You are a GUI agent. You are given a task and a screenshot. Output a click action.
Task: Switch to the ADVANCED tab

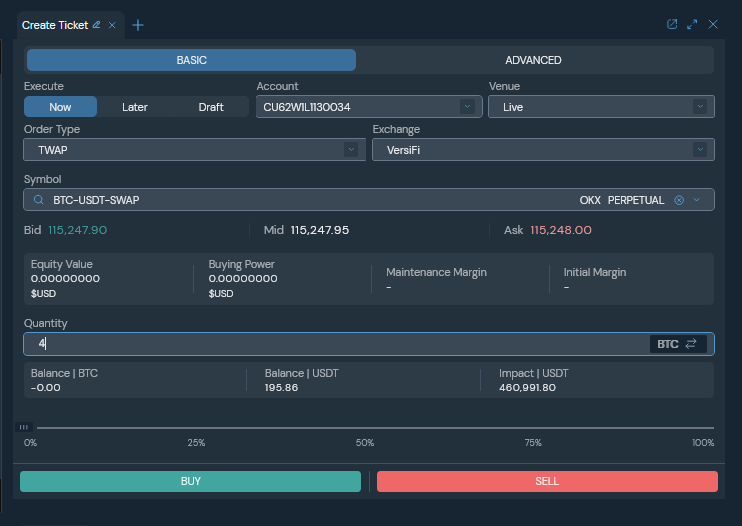click(533, 60)
